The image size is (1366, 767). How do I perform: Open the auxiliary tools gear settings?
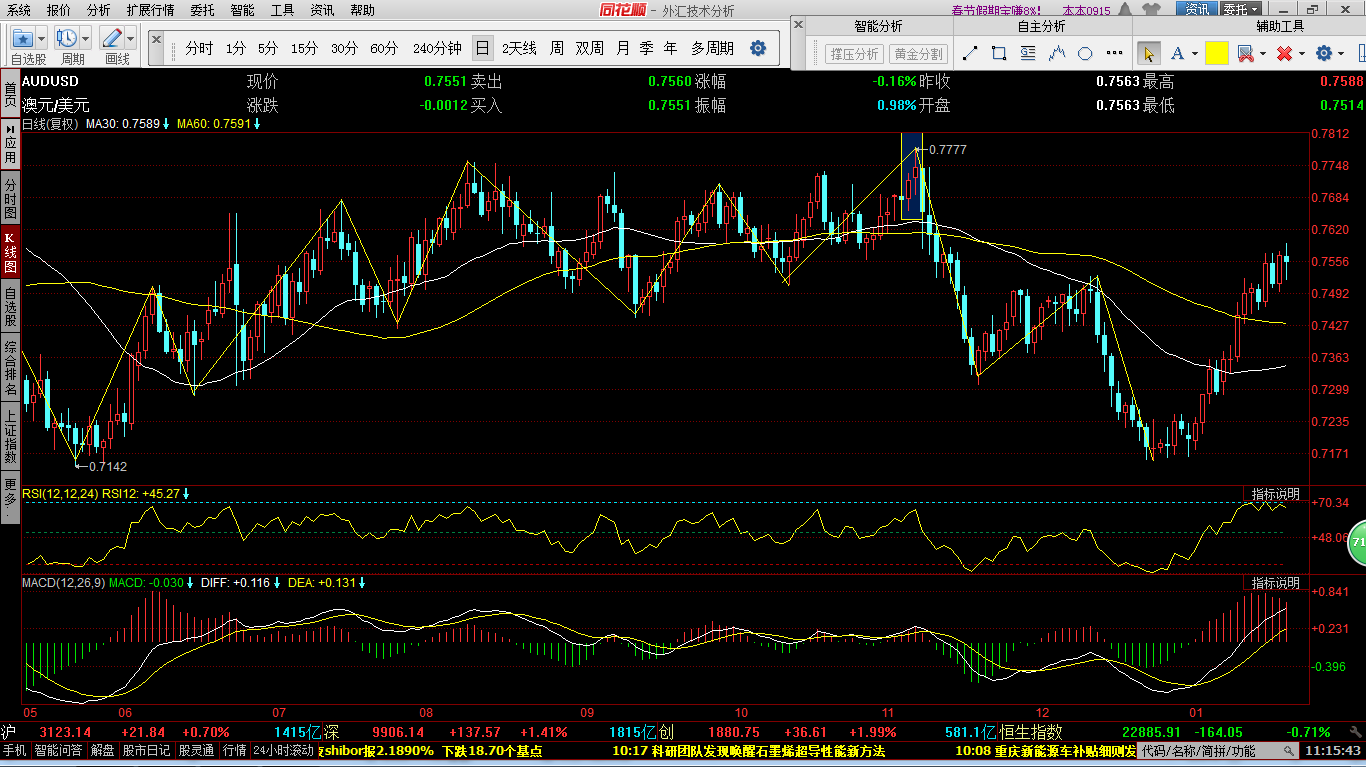pyautogui.click(x=1324, y=53)
